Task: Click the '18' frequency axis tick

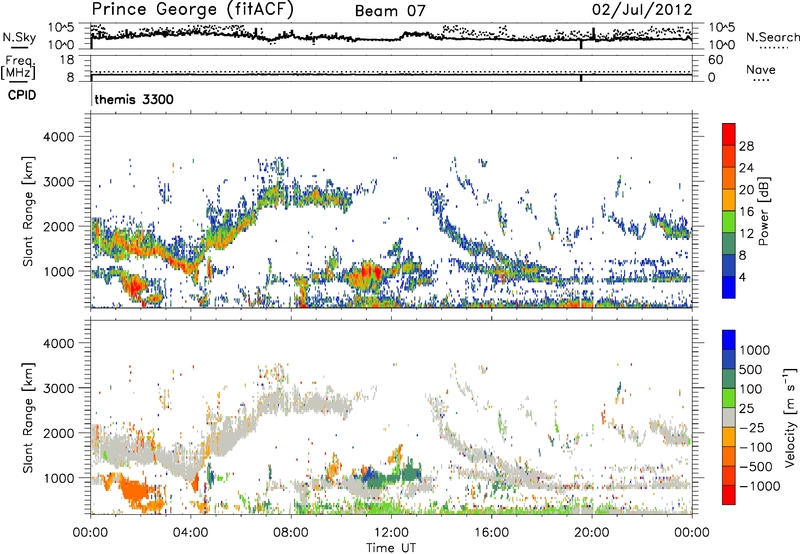Action: pos(67,60)
